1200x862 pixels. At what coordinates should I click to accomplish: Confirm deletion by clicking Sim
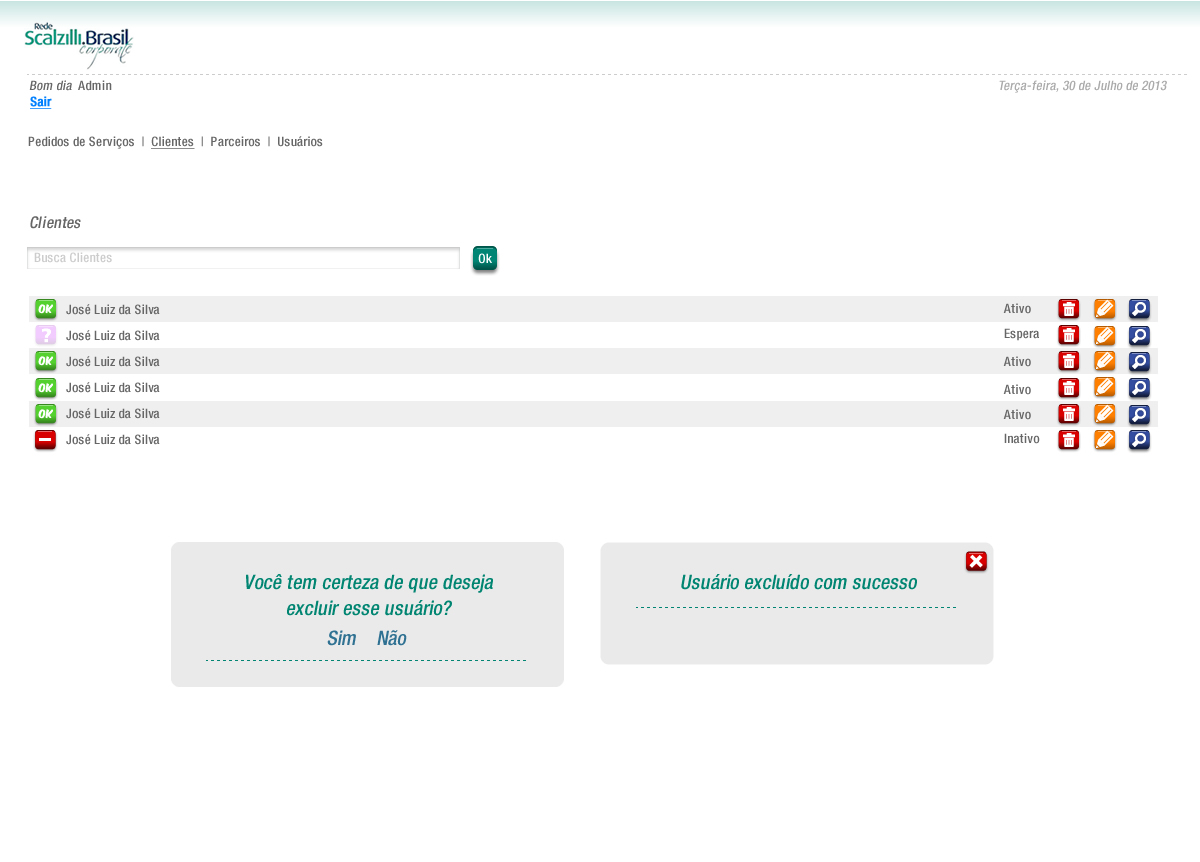[341, 638]
